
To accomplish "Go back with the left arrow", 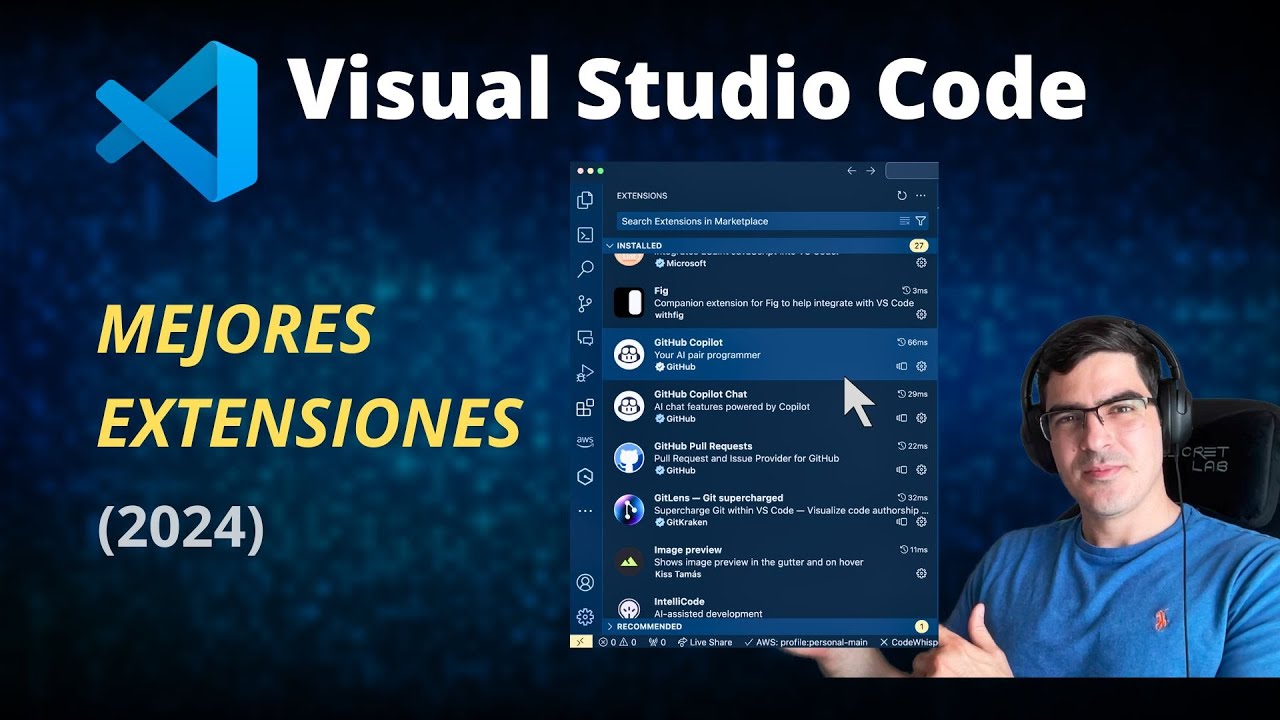I will coord(852,171).
